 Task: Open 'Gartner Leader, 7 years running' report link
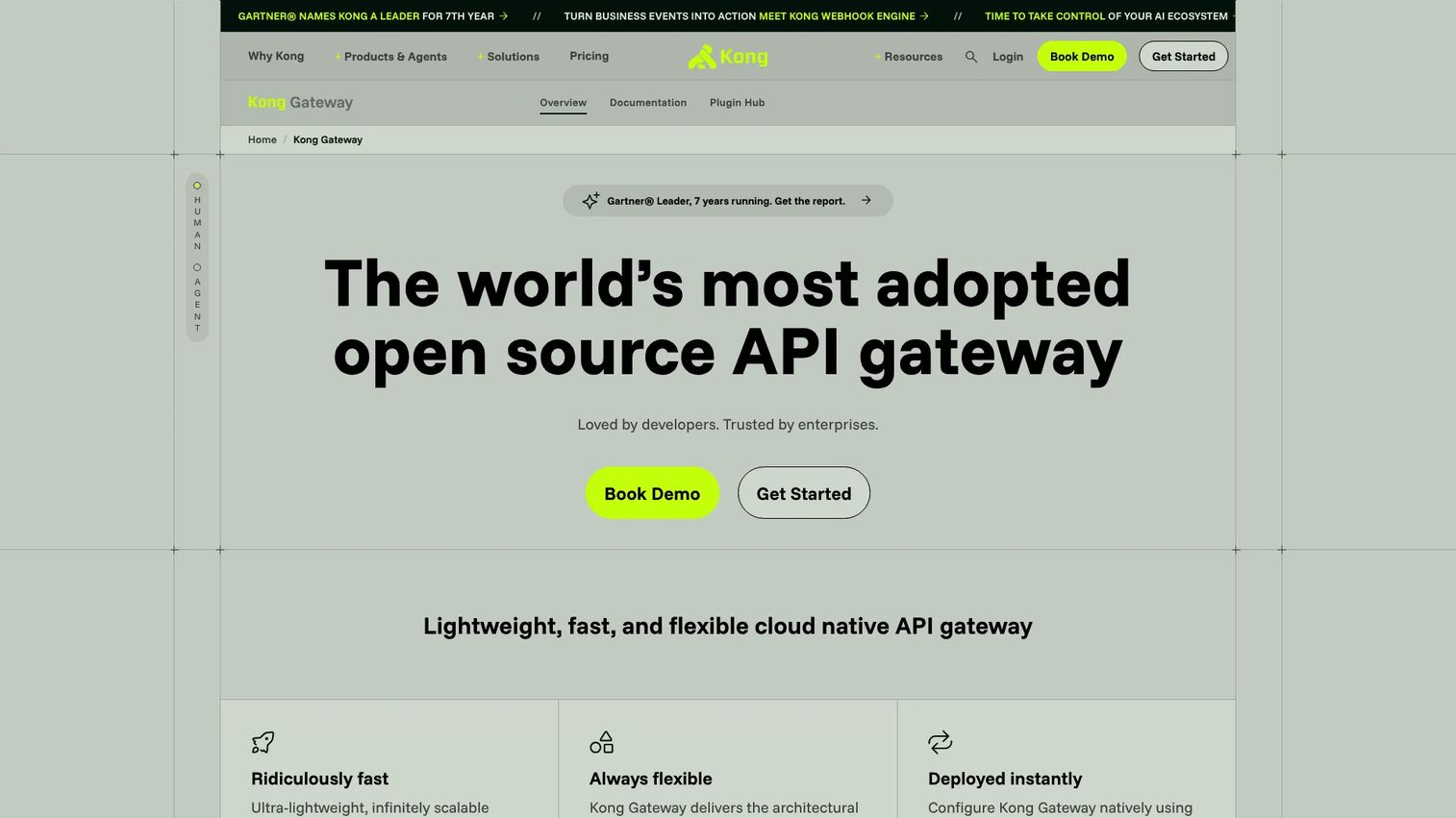coord(727,201)
